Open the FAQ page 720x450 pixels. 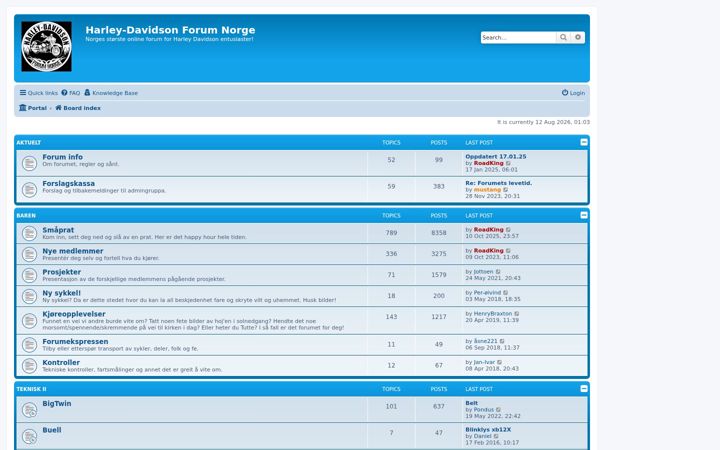tap(71, 93)
